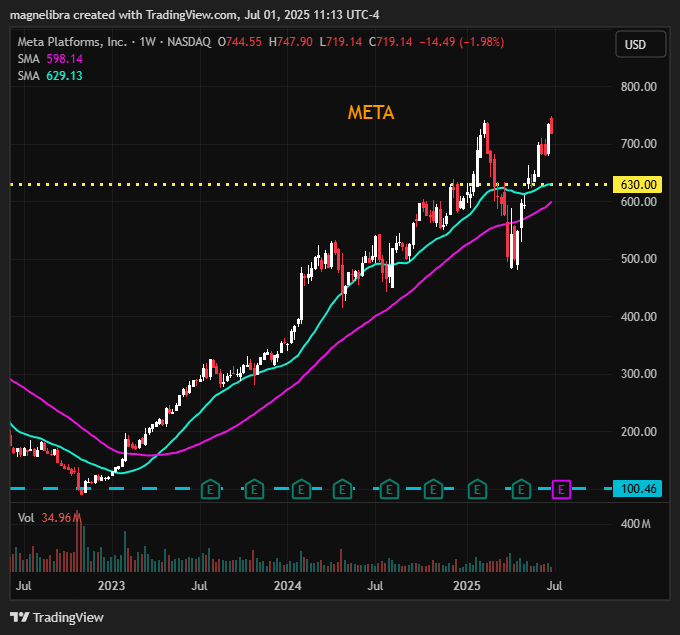
Task: Click the 400M volume axis label
Action: pyautogui.click(x=635, y=524)
